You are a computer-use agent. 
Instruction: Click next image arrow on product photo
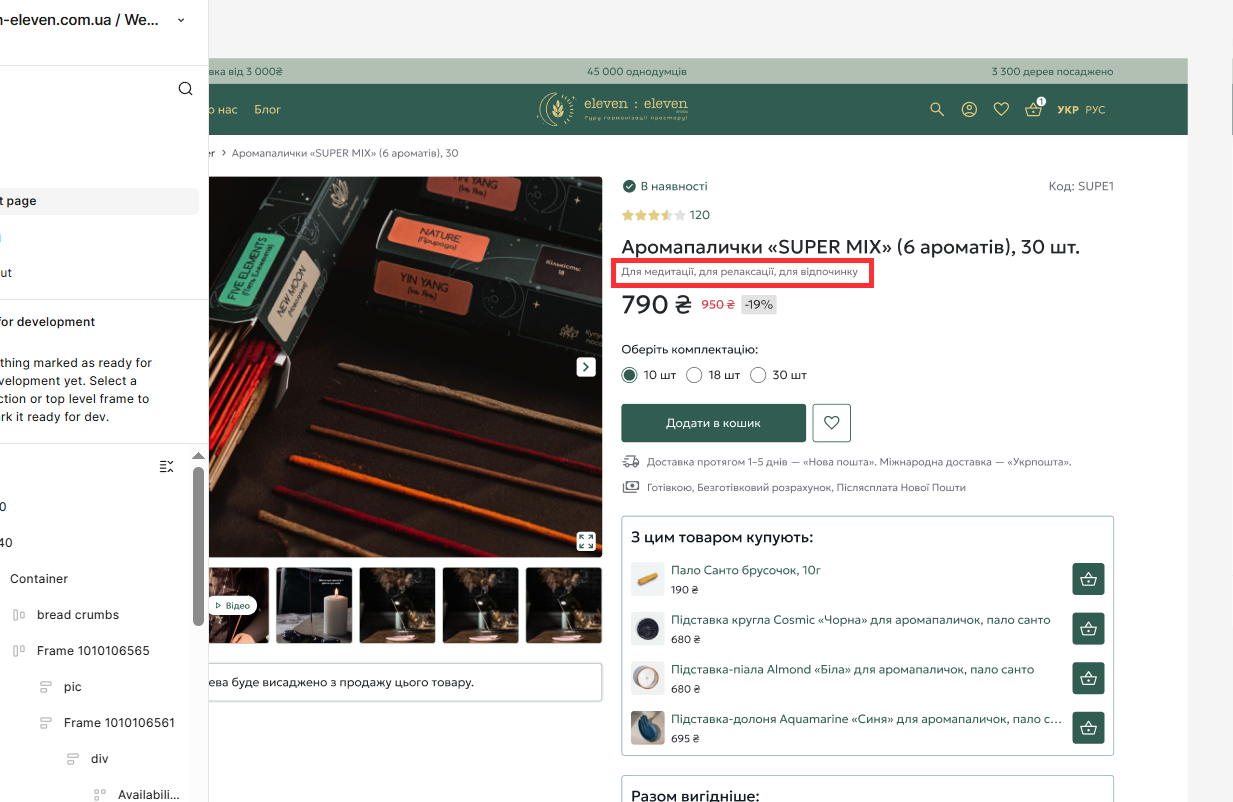586,367
